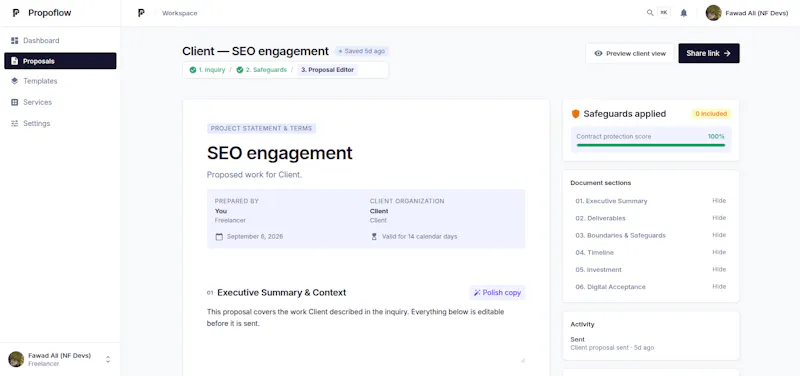Hide the Digital Acceptance section

(719, 287)
